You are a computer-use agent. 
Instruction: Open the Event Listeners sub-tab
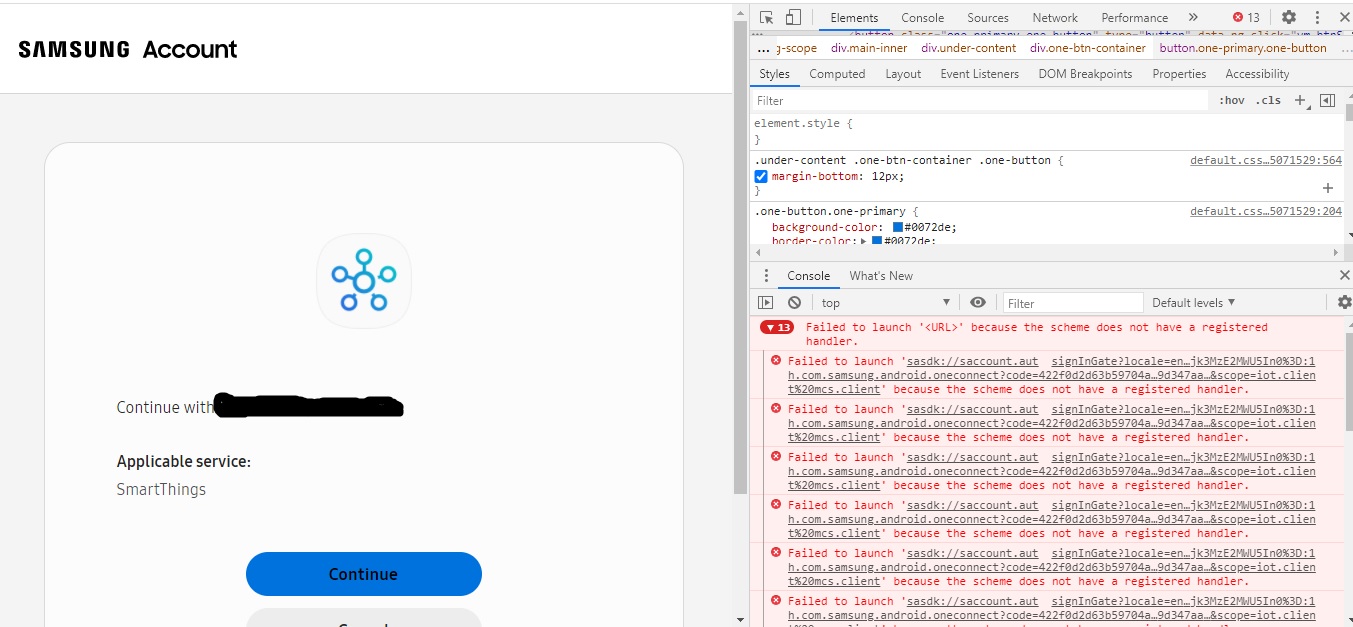tap(980, 74)
